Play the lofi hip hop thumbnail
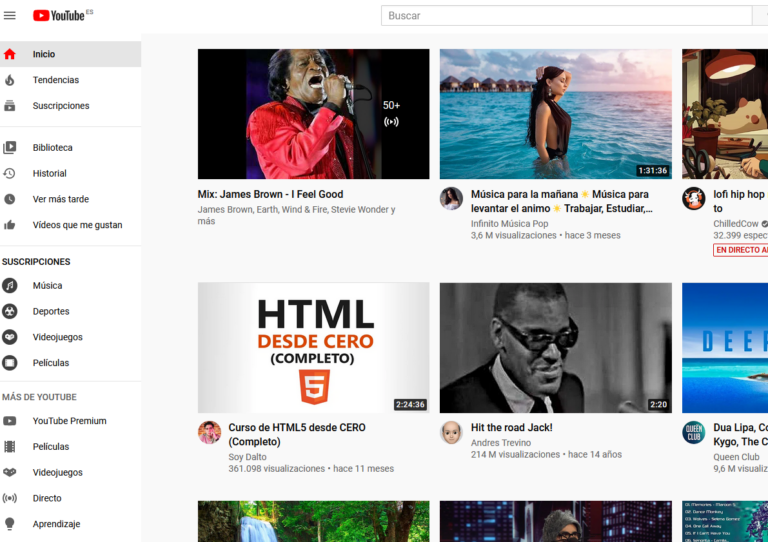The image size is (768, 542). pos(725,114)
